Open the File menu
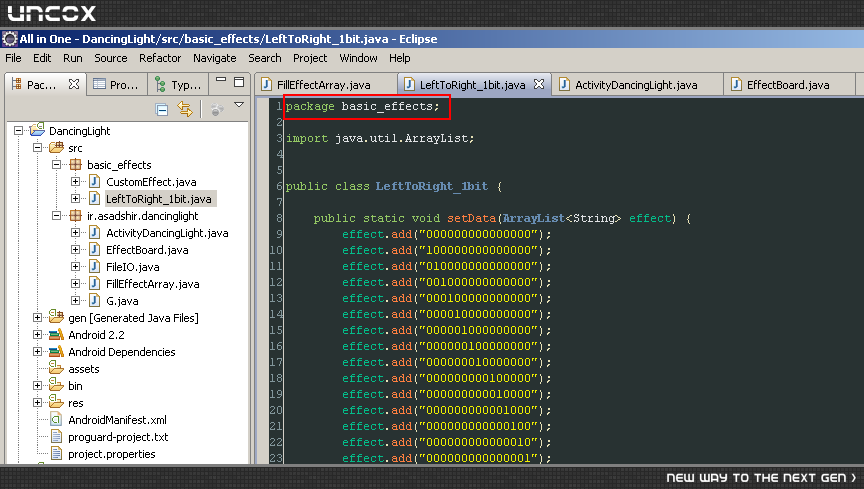The image size is (864, 489). [13, 58]
